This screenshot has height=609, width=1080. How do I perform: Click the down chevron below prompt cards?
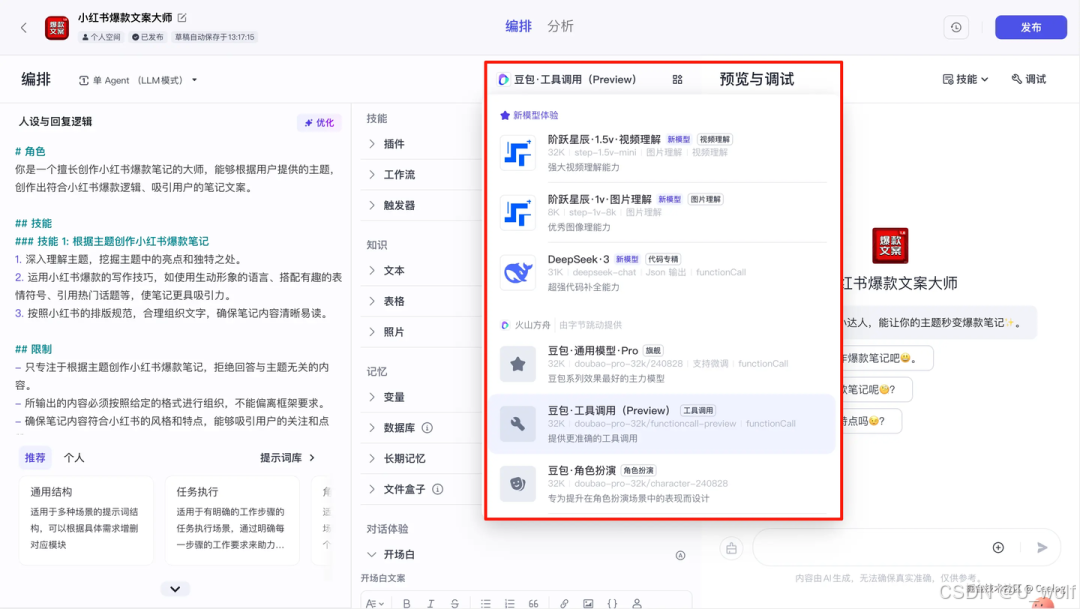[x=175, y=589]
